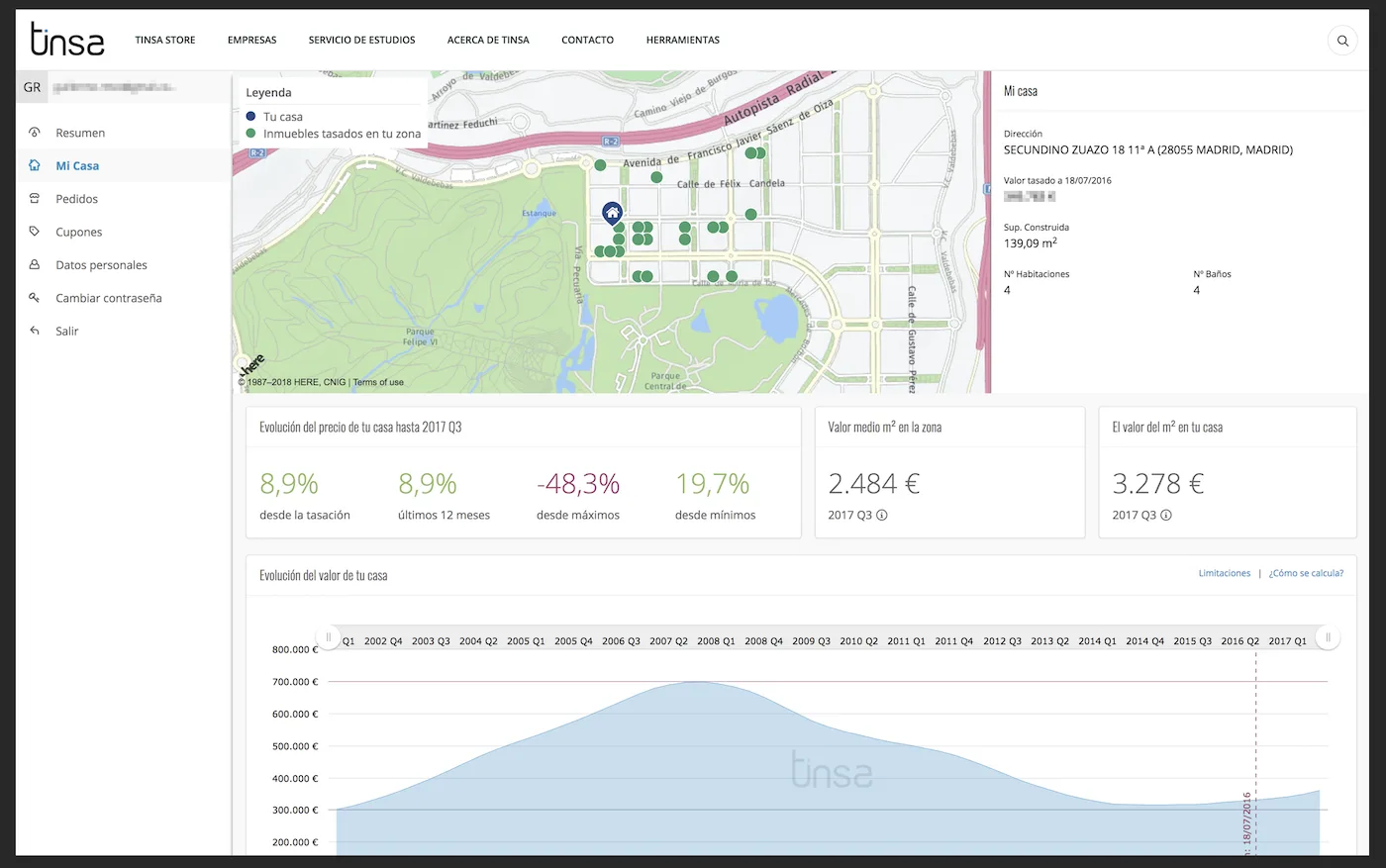Click the address SECUNDINO ZUAZO 18 text
Image resolution: width=1386 pixels, height=868 pixels.
coord(1148,150)
